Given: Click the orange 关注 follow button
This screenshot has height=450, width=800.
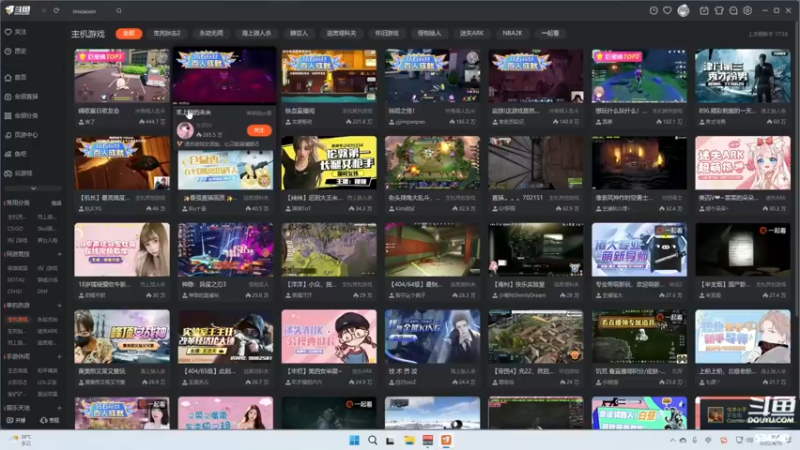Looking at the screenshot, I should (x=259, y=130).
